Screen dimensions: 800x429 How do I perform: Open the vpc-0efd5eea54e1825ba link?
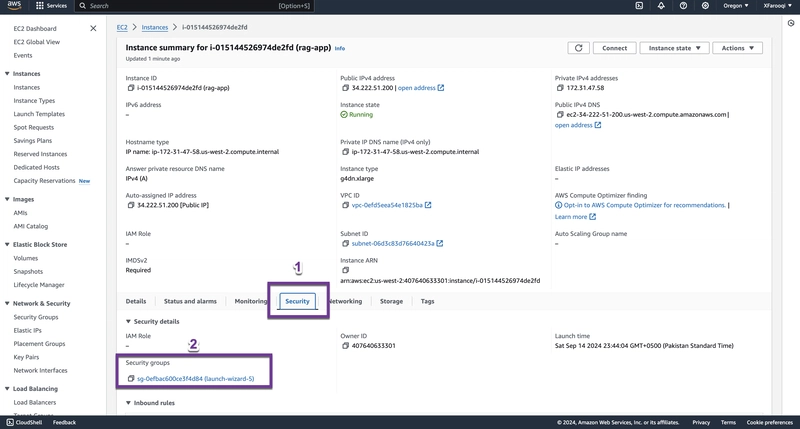[387, 205]
